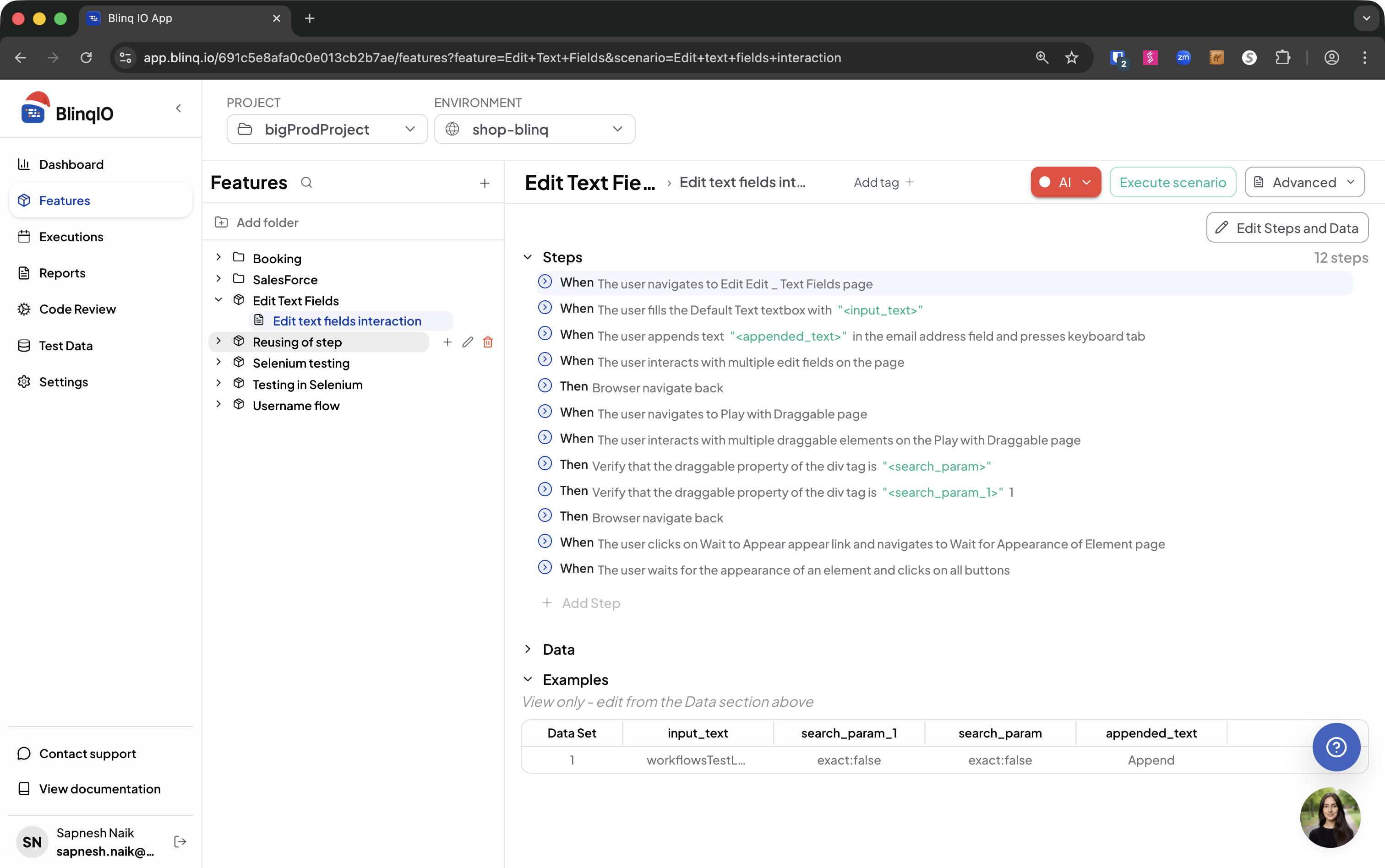Click the Execute scenario button
Image resolution: width=1385 pixels, height=868 pixels.
pyautogui.click(x=1172, y=183)
